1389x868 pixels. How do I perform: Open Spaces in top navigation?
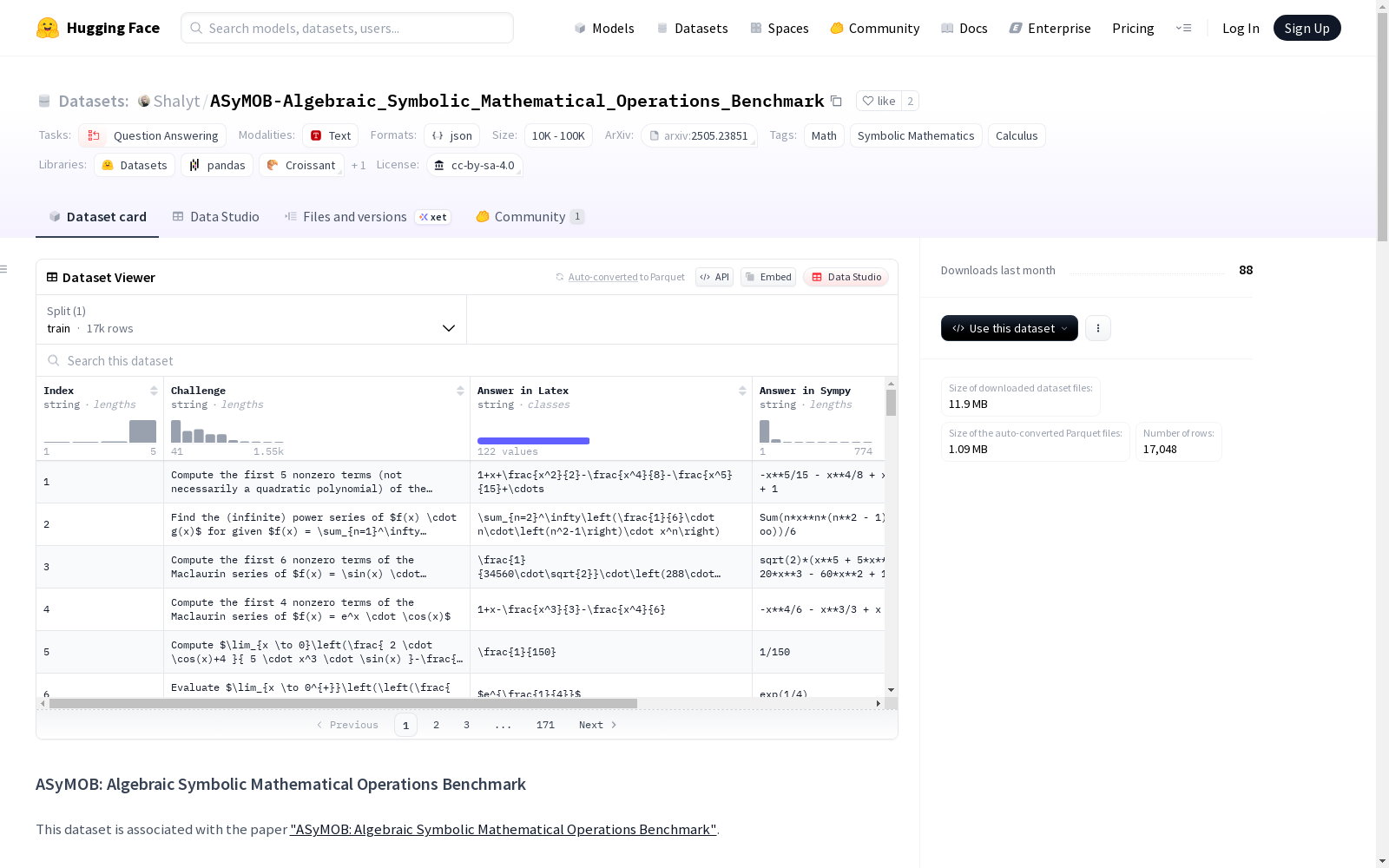(780, 28)
